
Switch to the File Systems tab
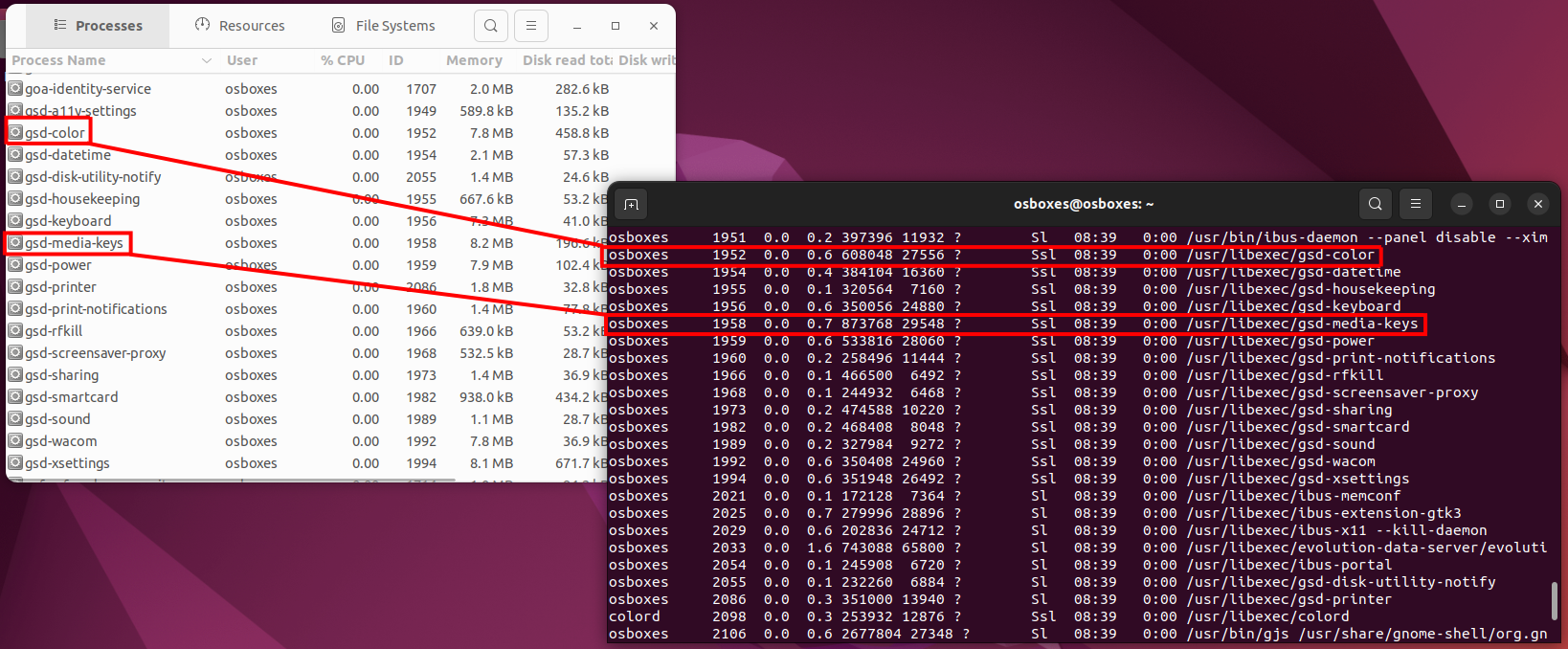pos(383,26)
